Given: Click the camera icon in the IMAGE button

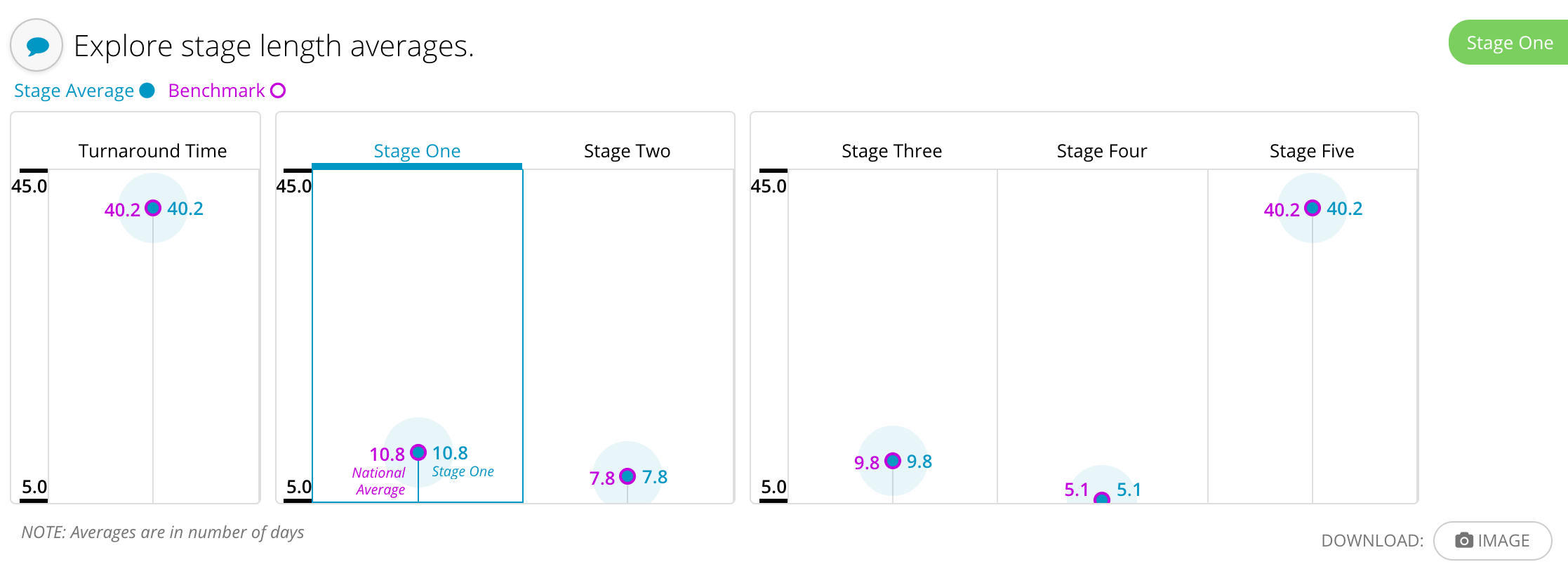Looking at the screenshot, I should pos(1464,540).
